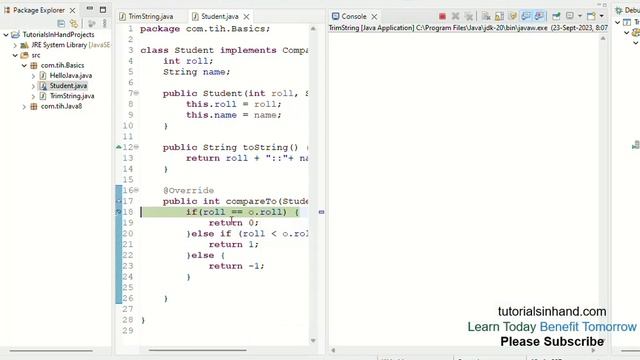Collapse the TutorialsInHandProjects project node
This screenshot has height=360, width=640.
[x=6, y=35]
